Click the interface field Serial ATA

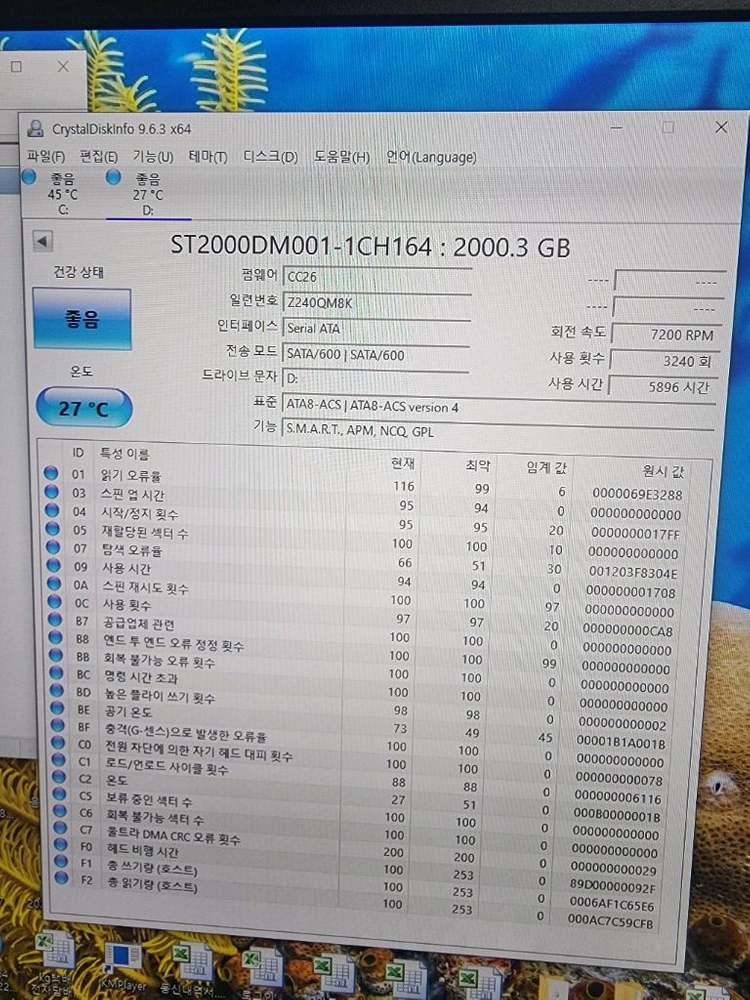(376, 328)
